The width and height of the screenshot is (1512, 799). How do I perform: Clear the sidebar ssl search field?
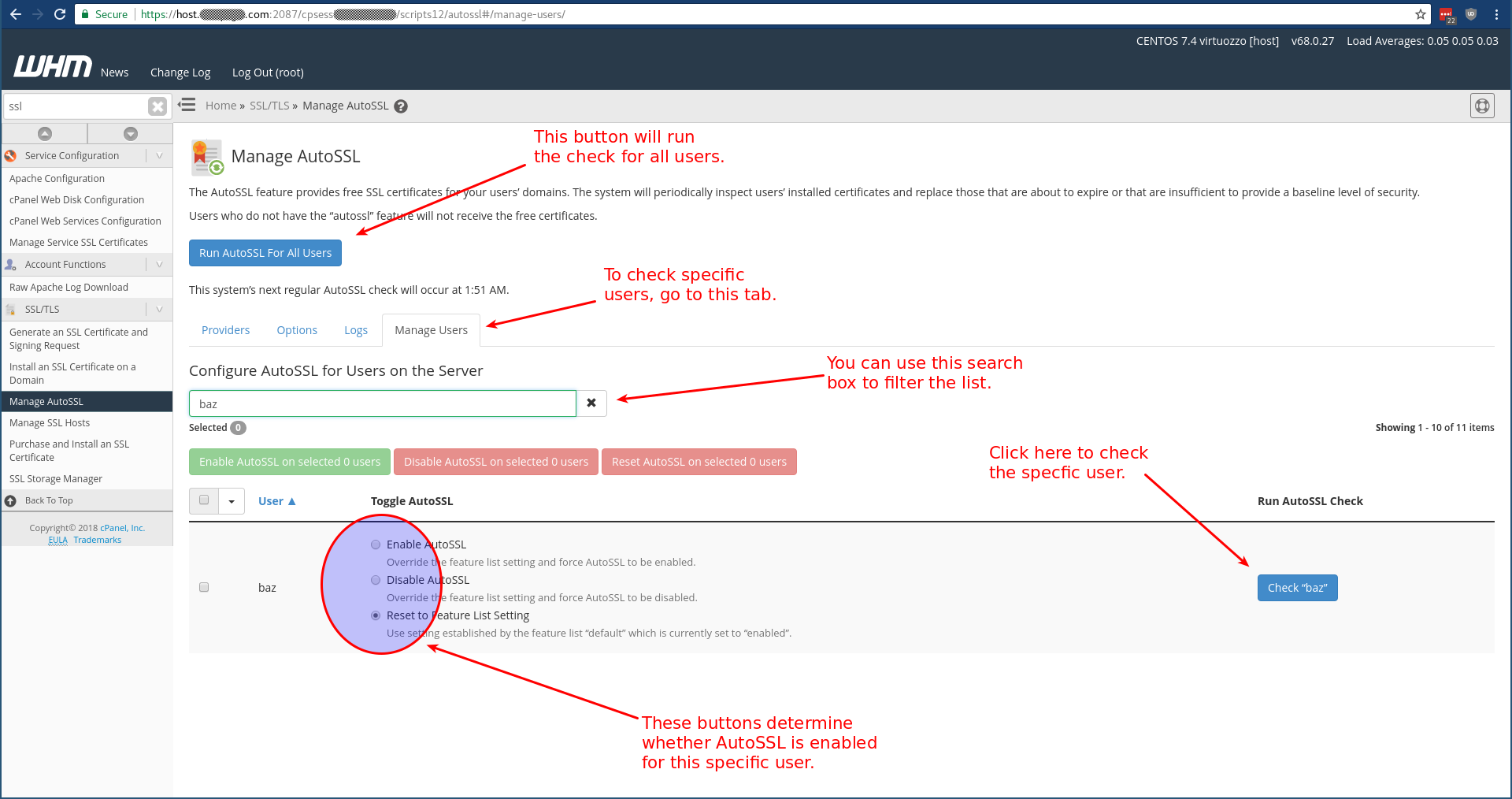coord(157,106)
